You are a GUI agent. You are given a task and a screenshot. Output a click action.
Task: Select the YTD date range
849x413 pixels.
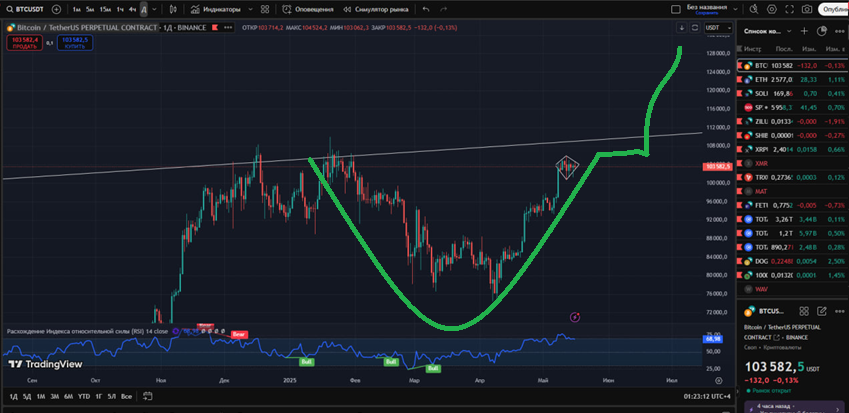[x=84, y=396]
